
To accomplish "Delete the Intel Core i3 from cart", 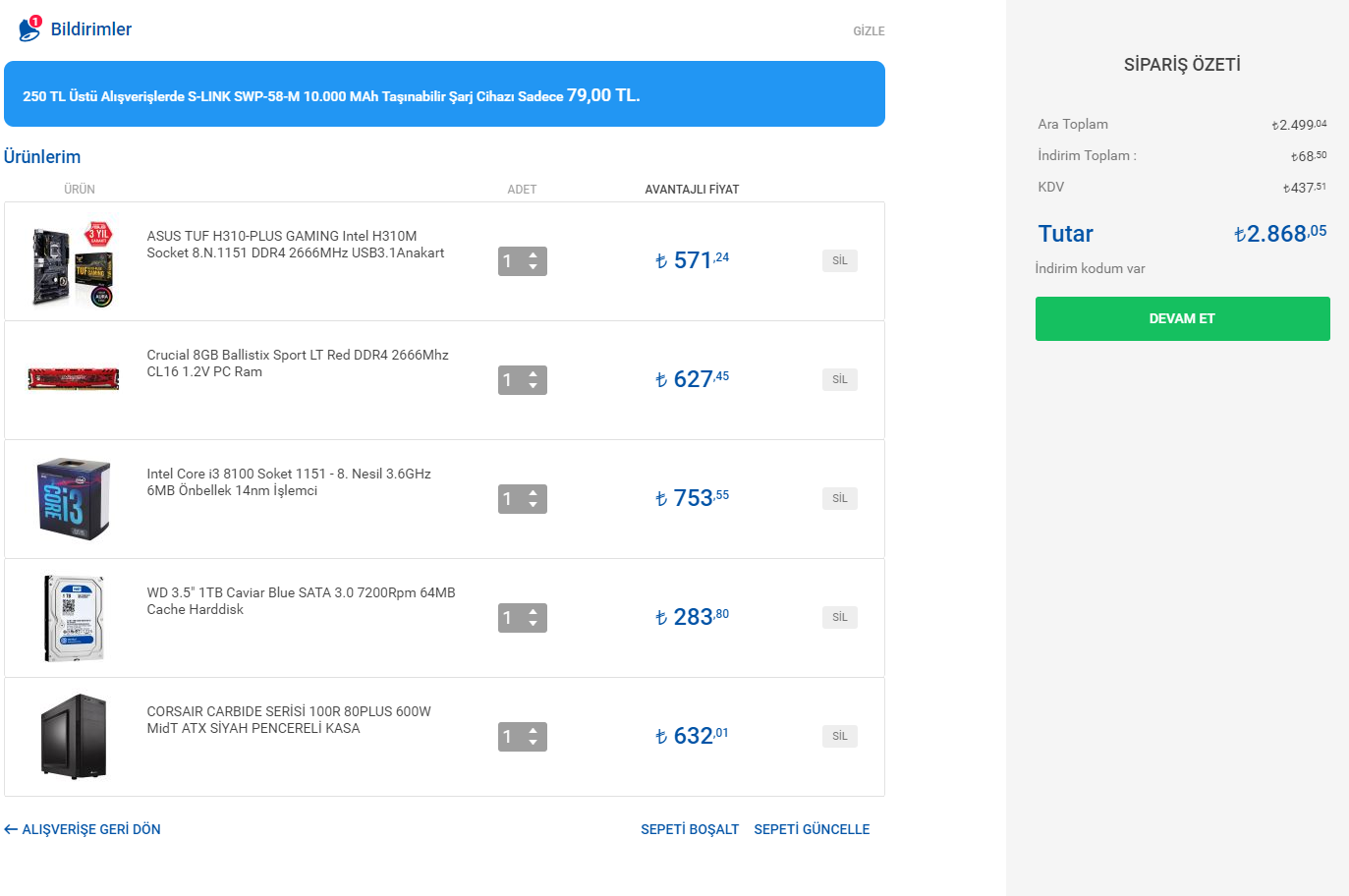I will (839, 498).
